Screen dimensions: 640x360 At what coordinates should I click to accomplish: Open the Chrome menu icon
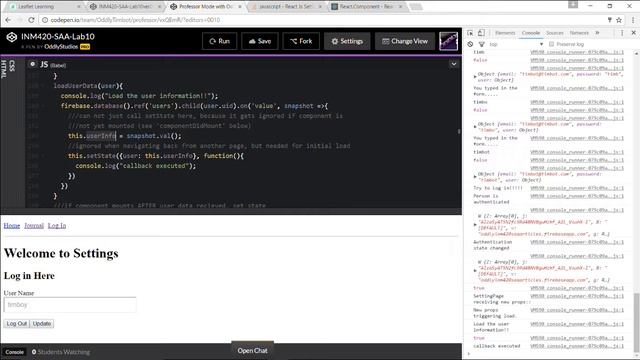633,20
